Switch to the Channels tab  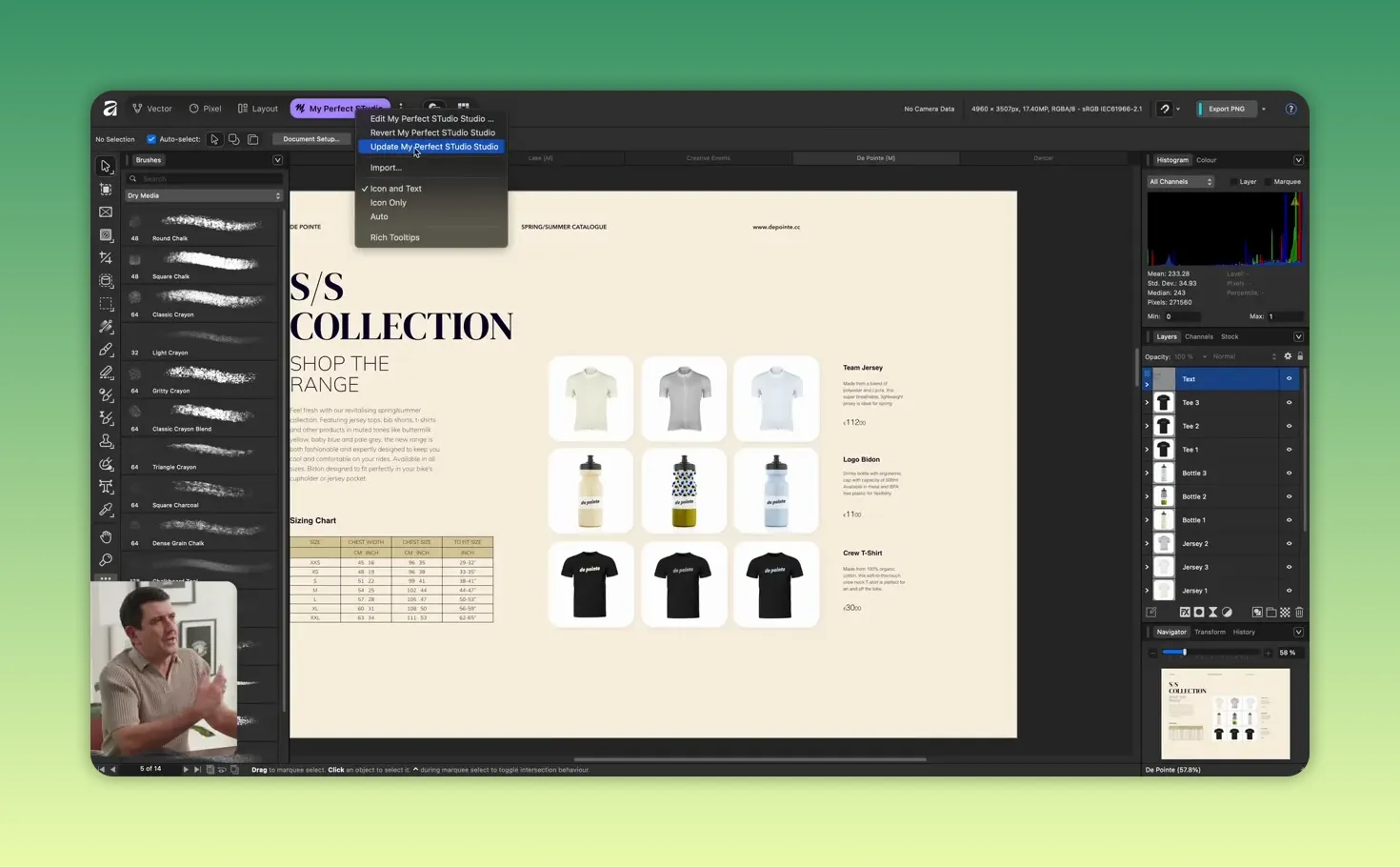[1198, 337]
